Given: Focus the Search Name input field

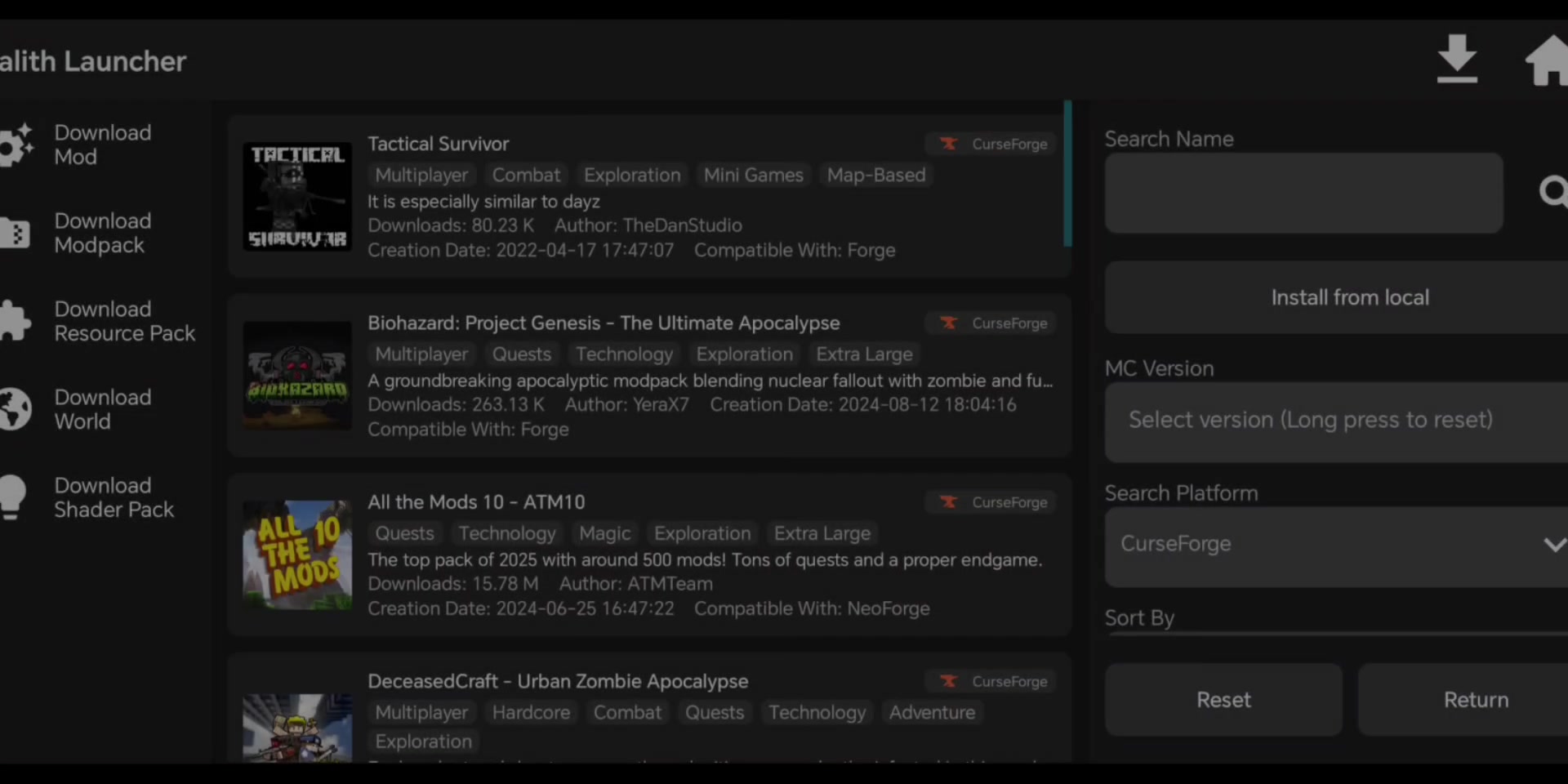Looking at the screenshot, I should [x=1303, y=193].
